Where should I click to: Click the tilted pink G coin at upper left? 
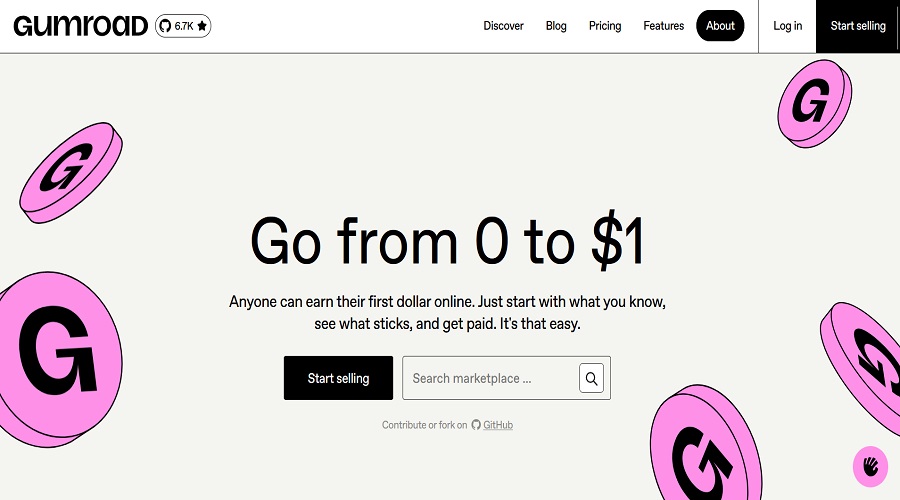point(70,170)
